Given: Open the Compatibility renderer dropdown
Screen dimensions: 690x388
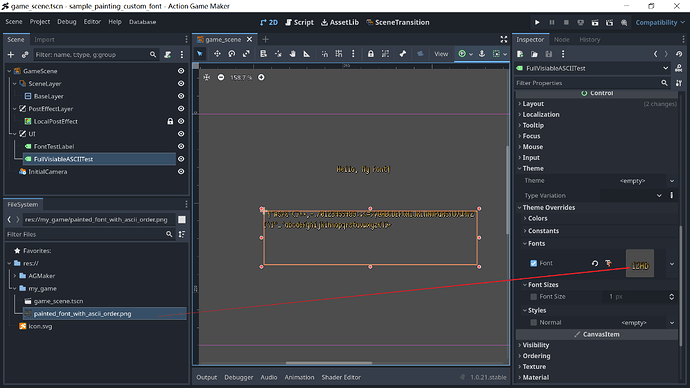Looking at the screenshot, I should (660, 22).
